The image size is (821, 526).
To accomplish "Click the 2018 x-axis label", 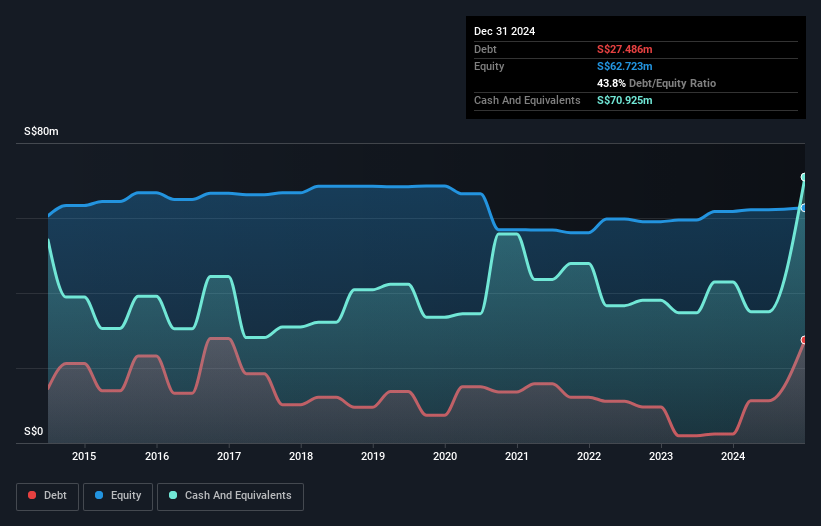I will pyautogui.click(x=301, y=456).
